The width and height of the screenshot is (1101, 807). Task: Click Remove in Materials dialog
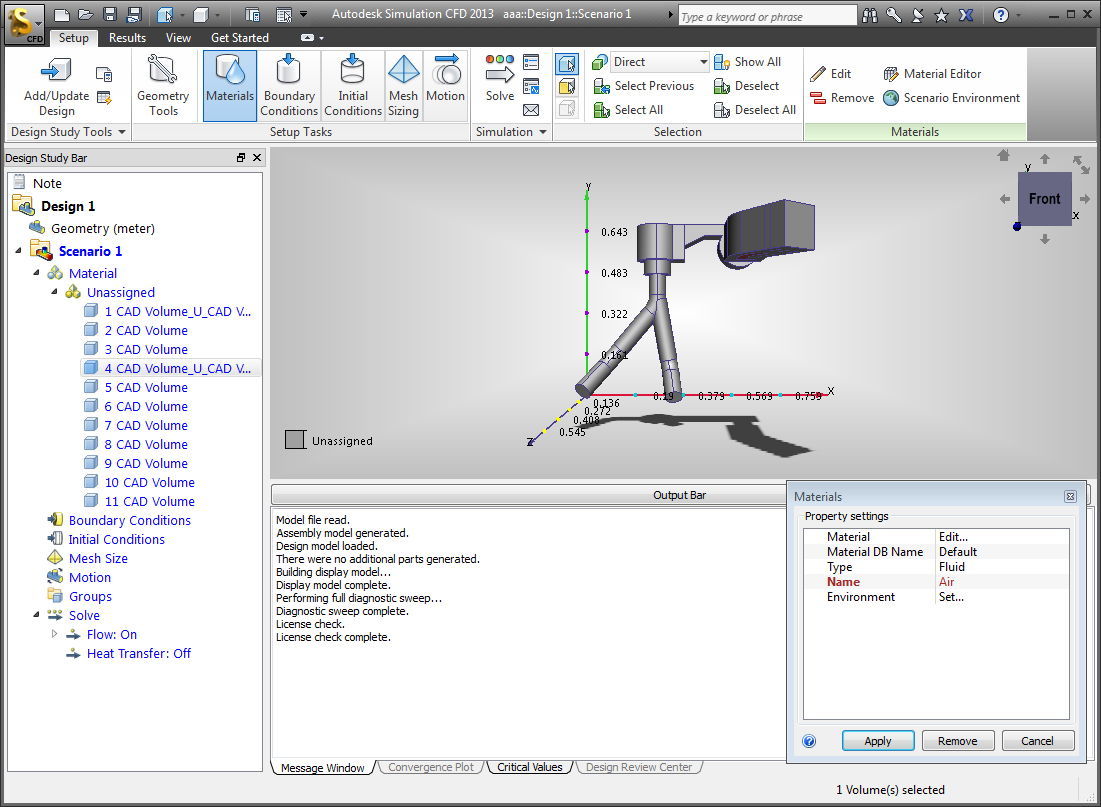coord(957,740)
